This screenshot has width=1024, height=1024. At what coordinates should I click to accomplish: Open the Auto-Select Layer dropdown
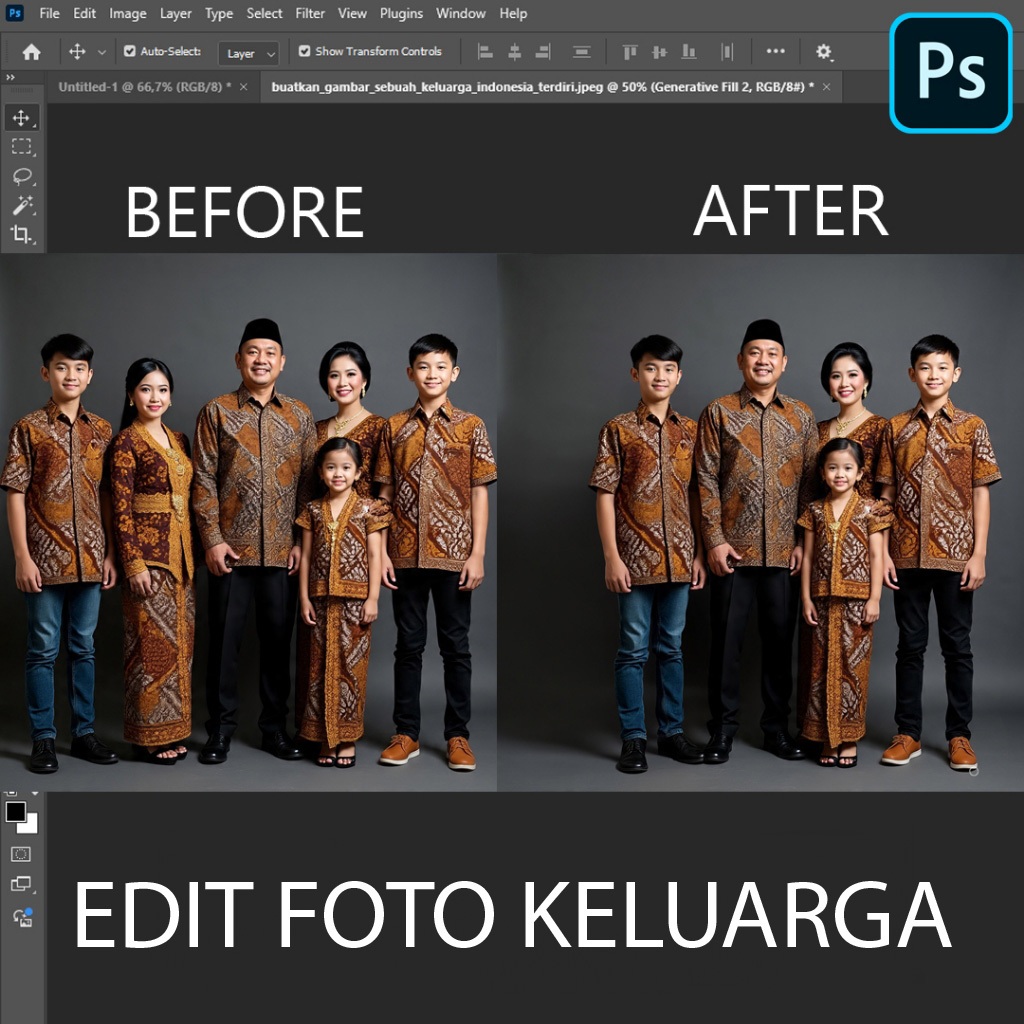248,54
